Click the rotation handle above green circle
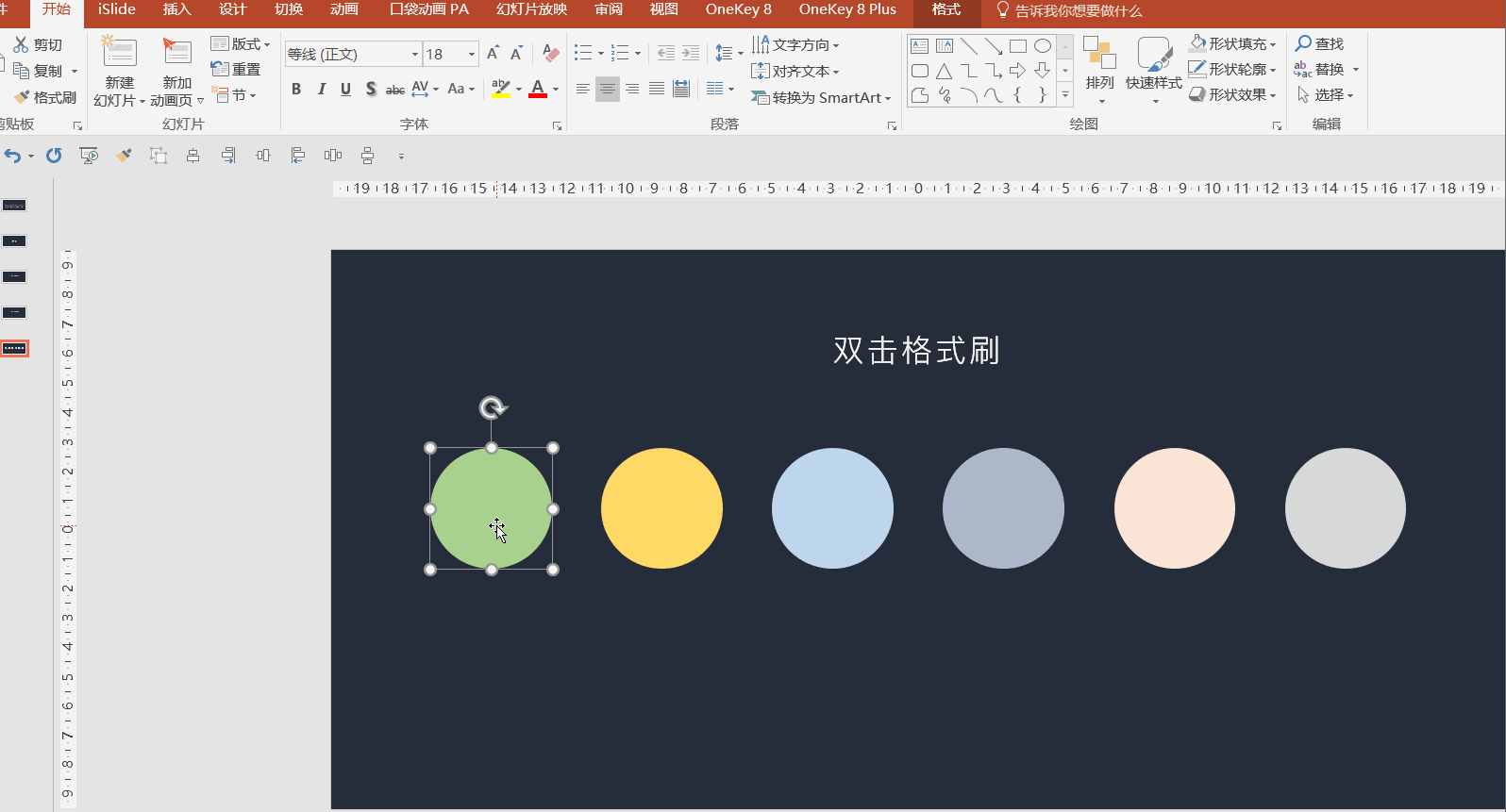 (x=493, y=407)
